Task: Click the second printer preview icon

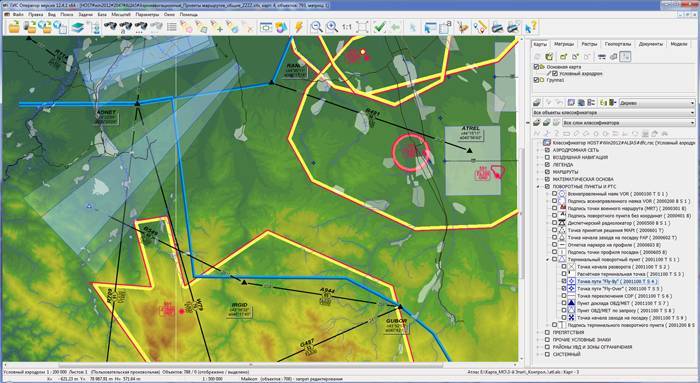Action: coord(513,27)
